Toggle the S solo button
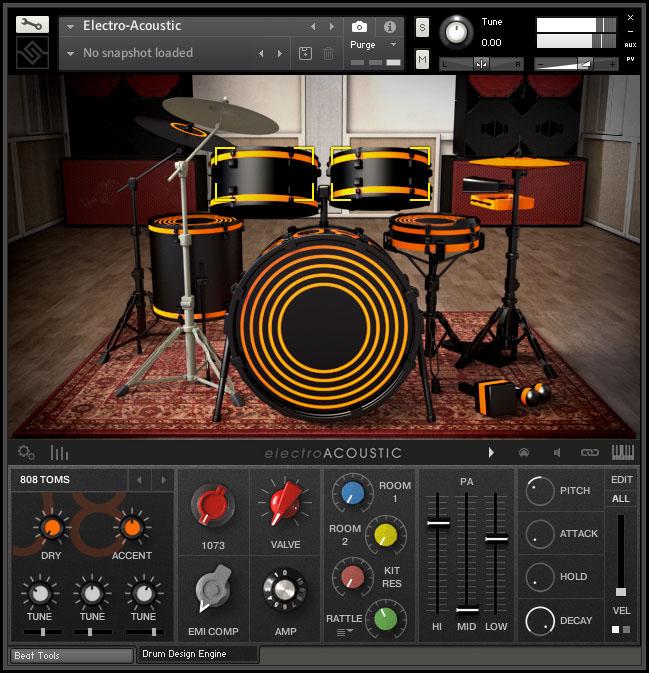649x673 pixels. [422, 27]
